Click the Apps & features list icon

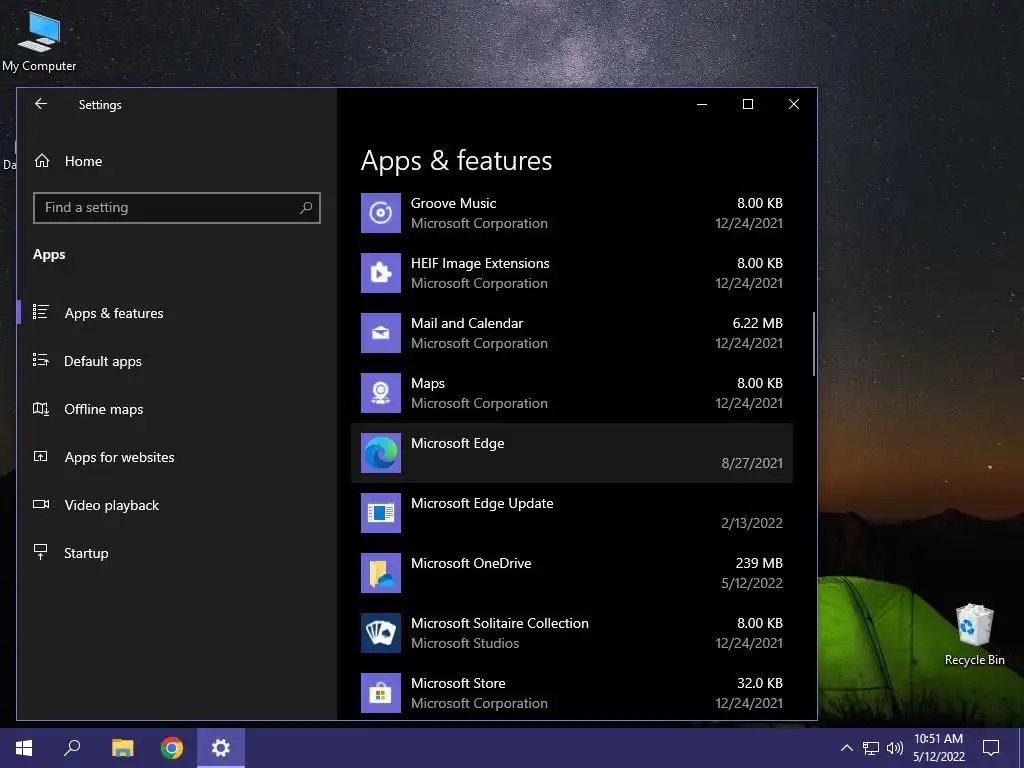tap(40, 312)
